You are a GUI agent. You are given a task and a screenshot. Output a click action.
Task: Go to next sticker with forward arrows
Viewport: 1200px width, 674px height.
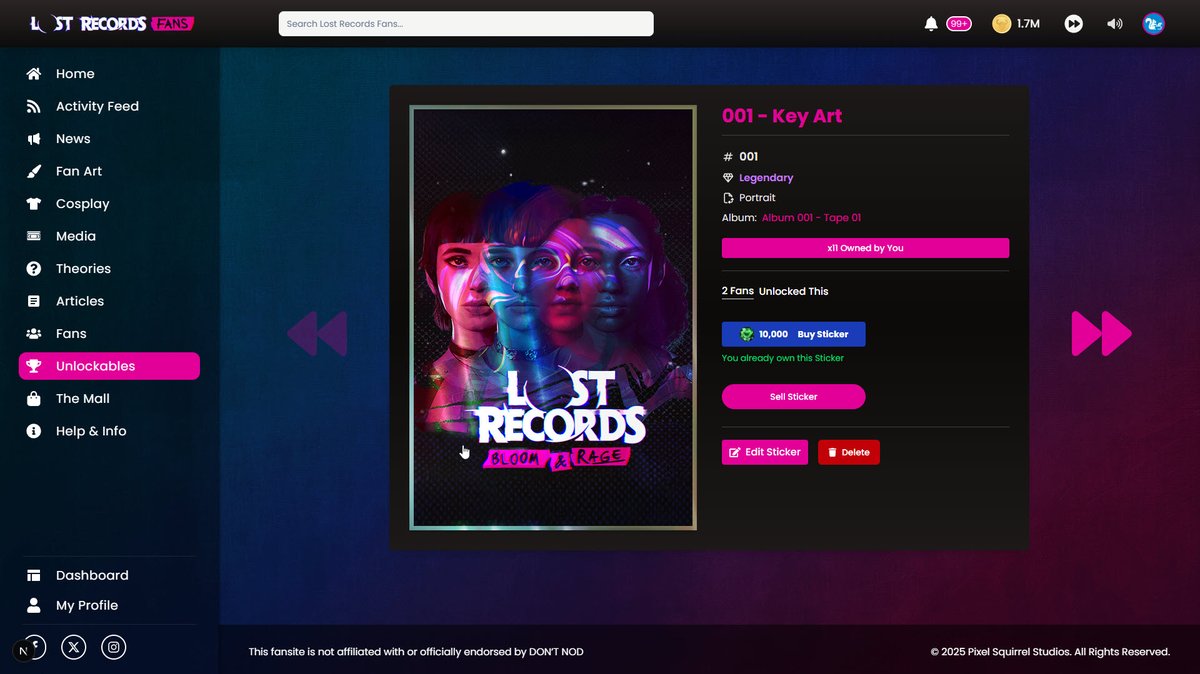point(1101,334)
